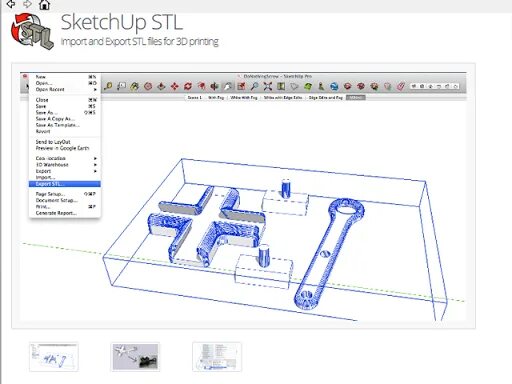Go forward with the browser forward arrow
The height and width of the screenshot is (384, 512).
(x=27, y=4)
